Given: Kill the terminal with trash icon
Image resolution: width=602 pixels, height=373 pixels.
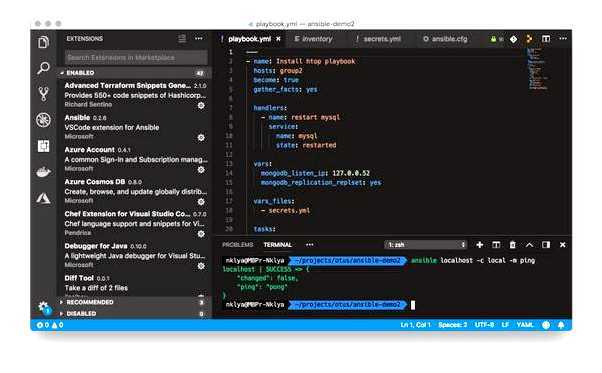Looking at the screenshot, I should point(513,245).
